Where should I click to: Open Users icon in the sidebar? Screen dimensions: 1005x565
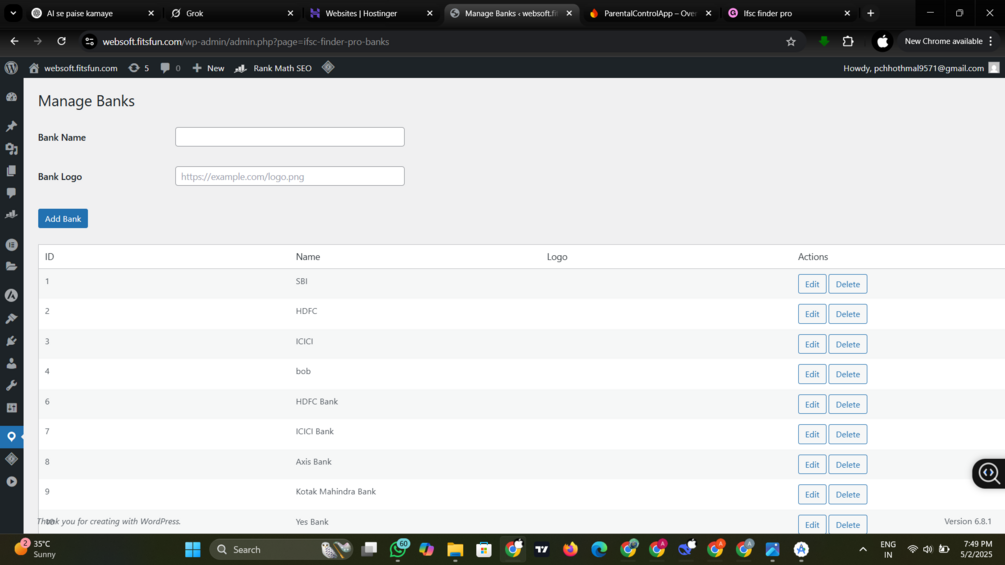pyautogui.click(x=12, y=363)
